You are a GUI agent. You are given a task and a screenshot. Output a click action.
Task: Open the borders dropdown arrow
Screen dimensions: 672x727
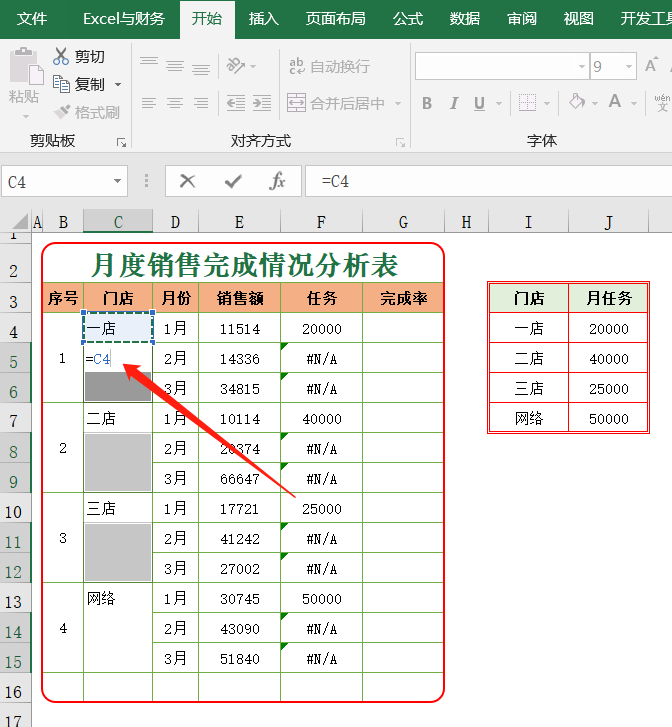pyautogui.click(x=547, y=103)
